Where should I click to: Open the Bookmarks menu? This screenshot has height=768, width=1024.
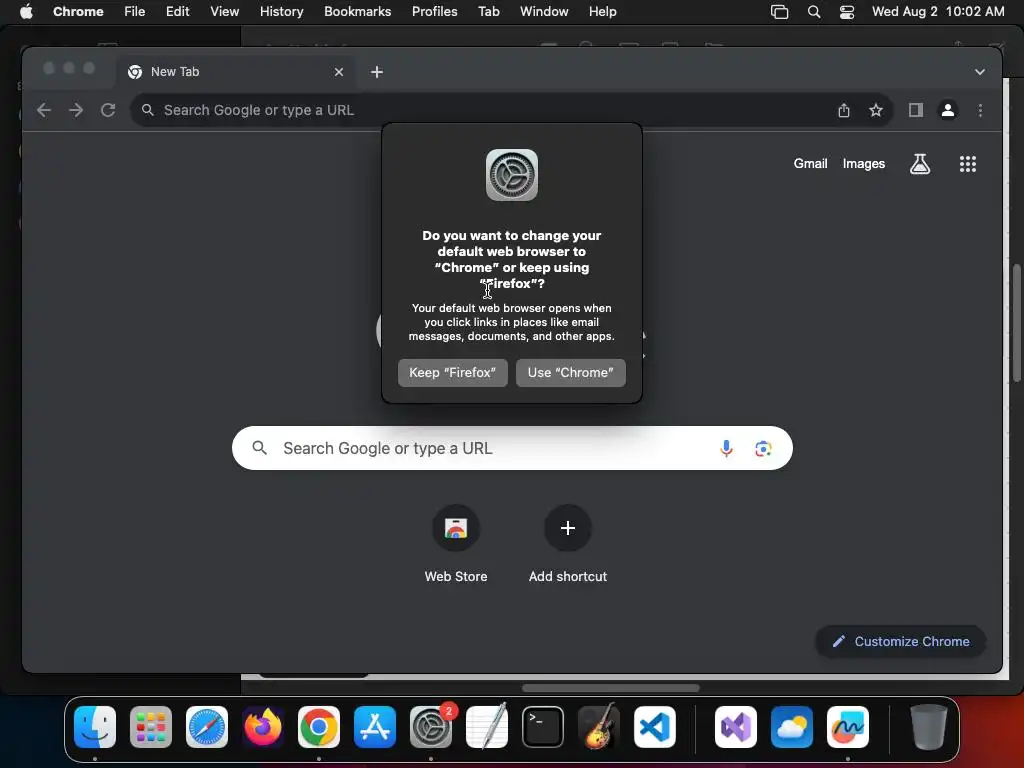(x=357, y=12)
